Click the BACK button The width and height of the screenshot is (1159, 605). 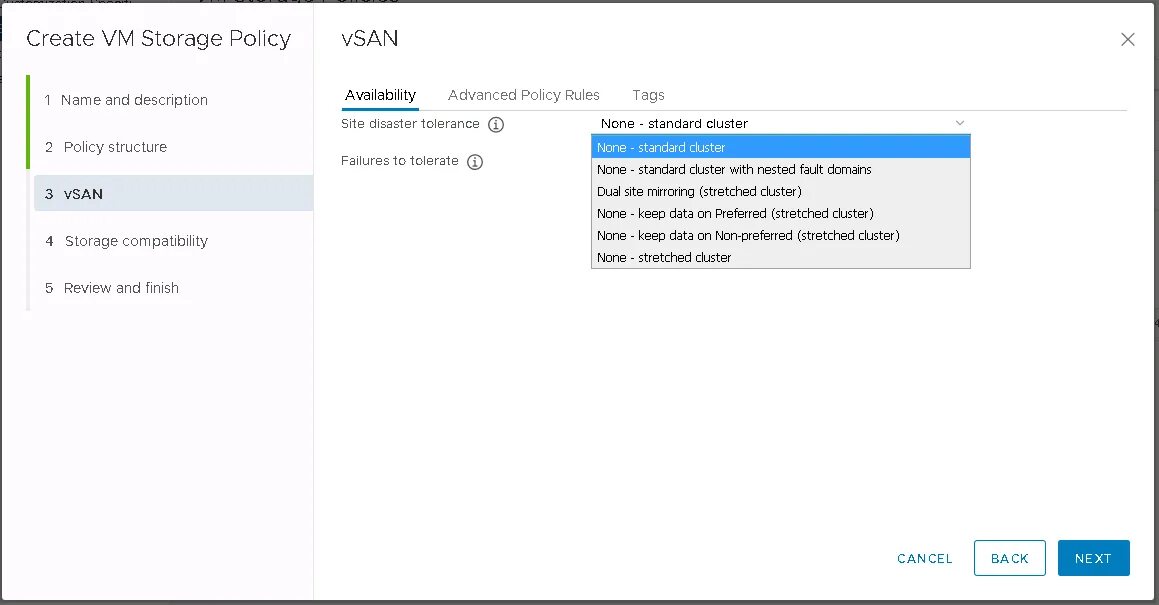tap(1010, 558)
